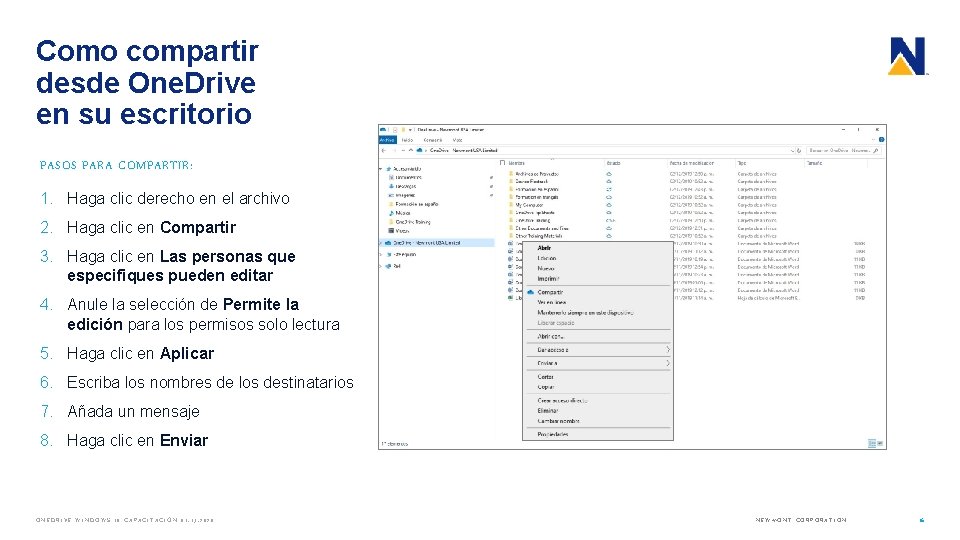The height and width of the screenshot is (540, 960).
Task: Sort by the Tipo column header
Action: 742,163
